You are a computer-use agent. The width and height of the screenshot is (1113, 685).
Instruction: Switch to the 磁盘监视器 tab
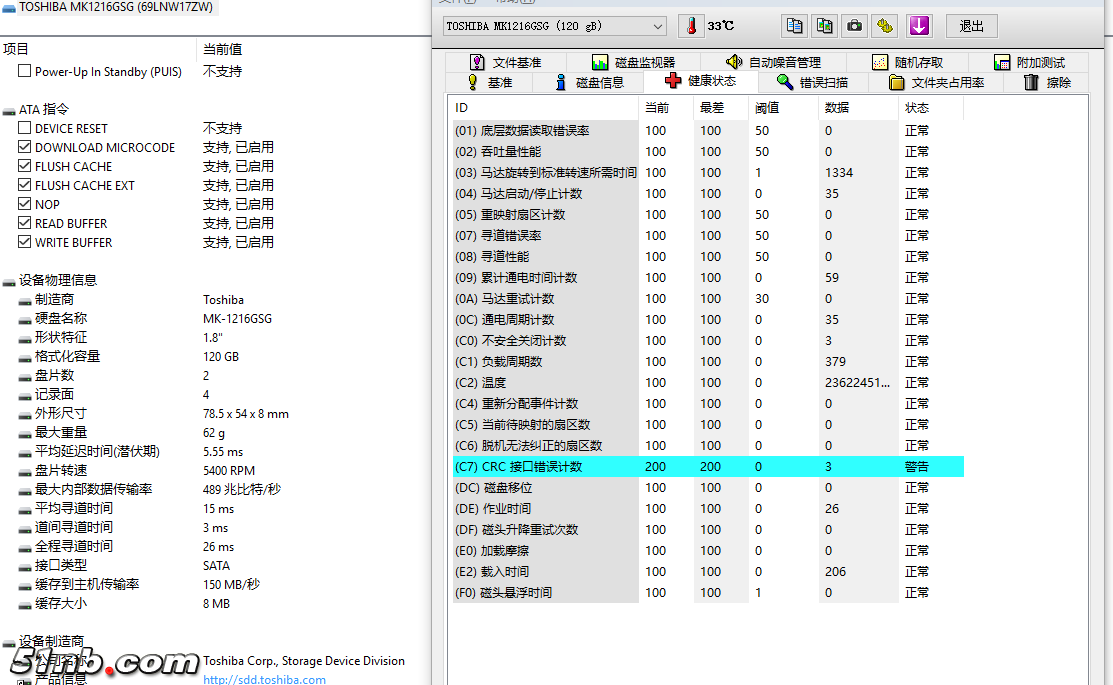[x=633, y=62]
